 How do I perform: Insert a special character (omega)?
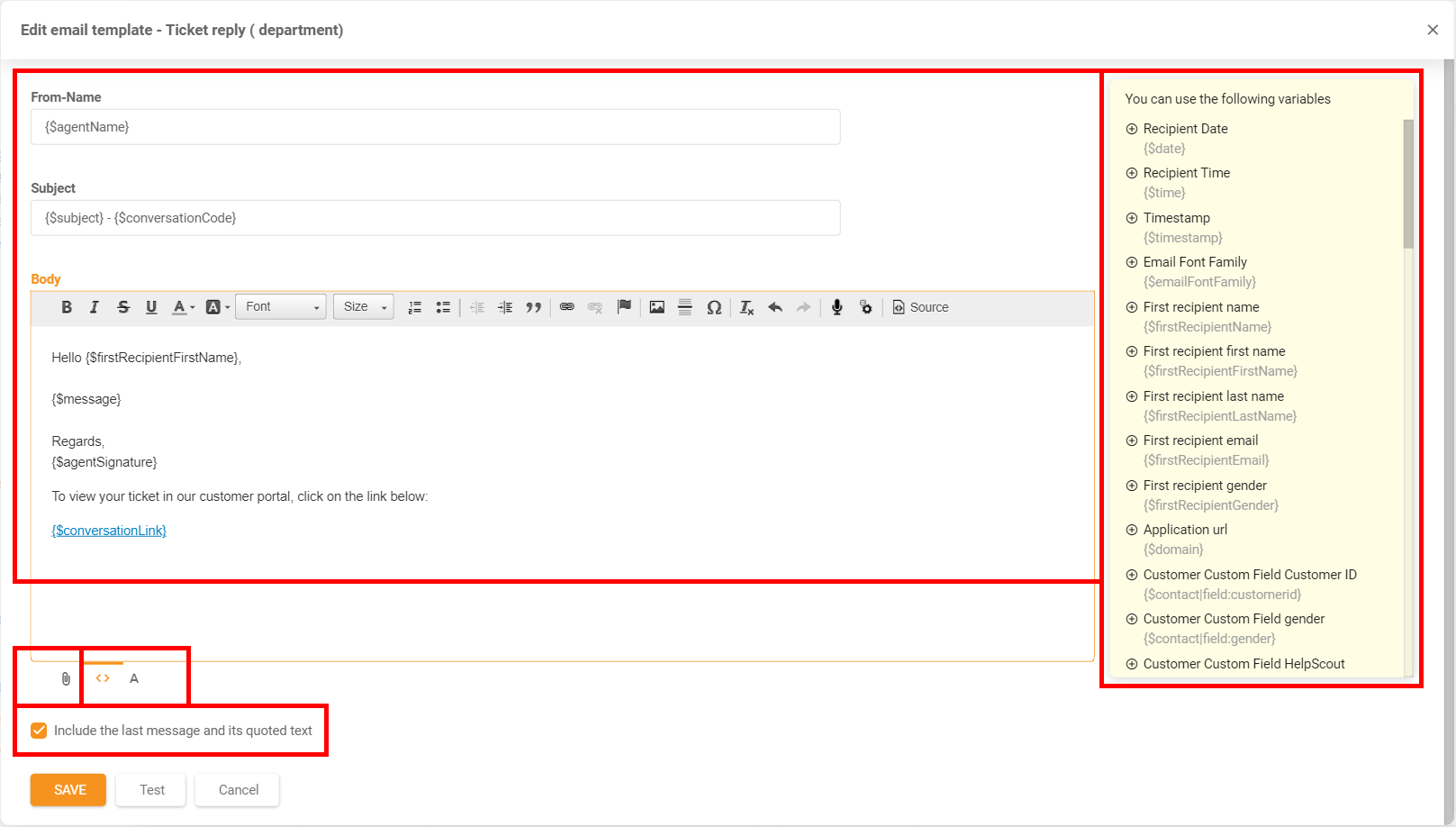(714, 307)
